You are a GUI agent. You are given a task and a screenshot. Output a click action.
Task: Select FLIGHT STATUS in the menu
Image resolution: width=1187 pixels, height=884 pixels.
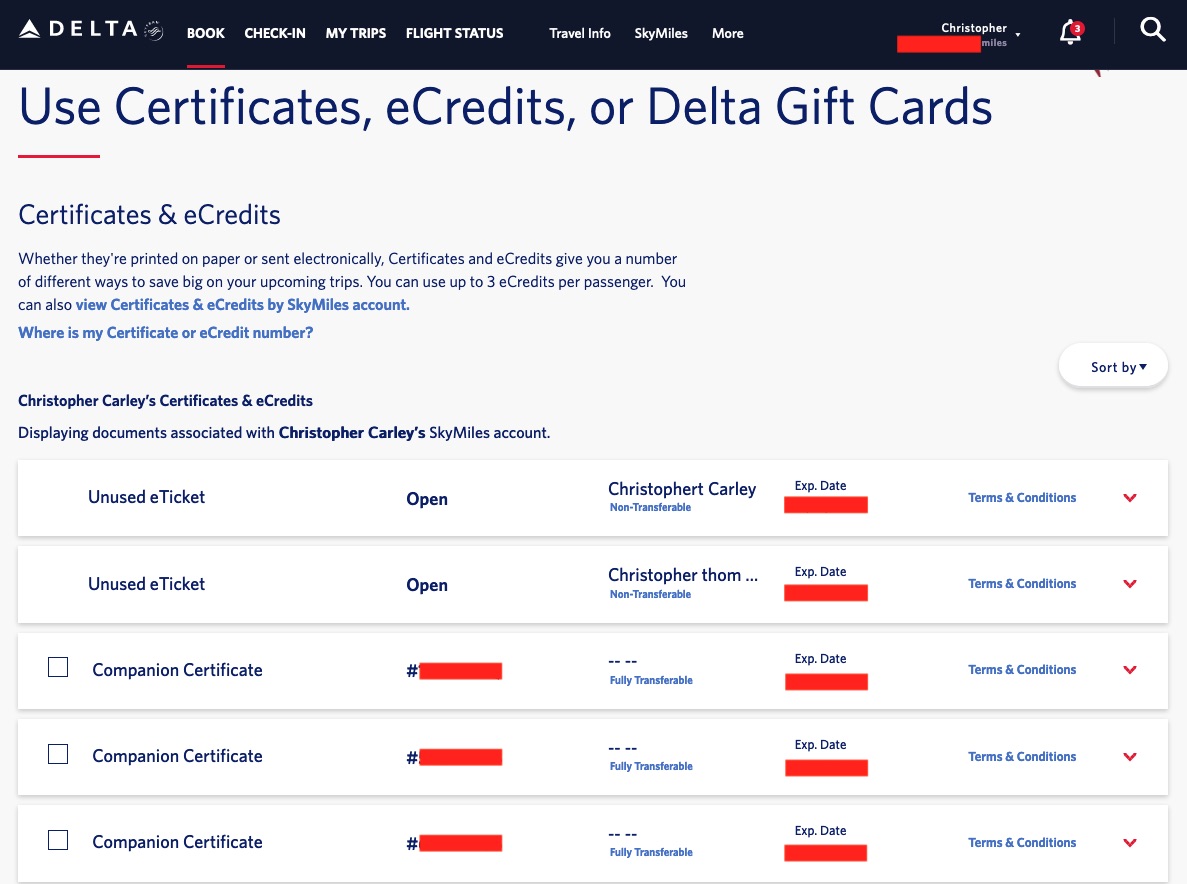point(454,33)
